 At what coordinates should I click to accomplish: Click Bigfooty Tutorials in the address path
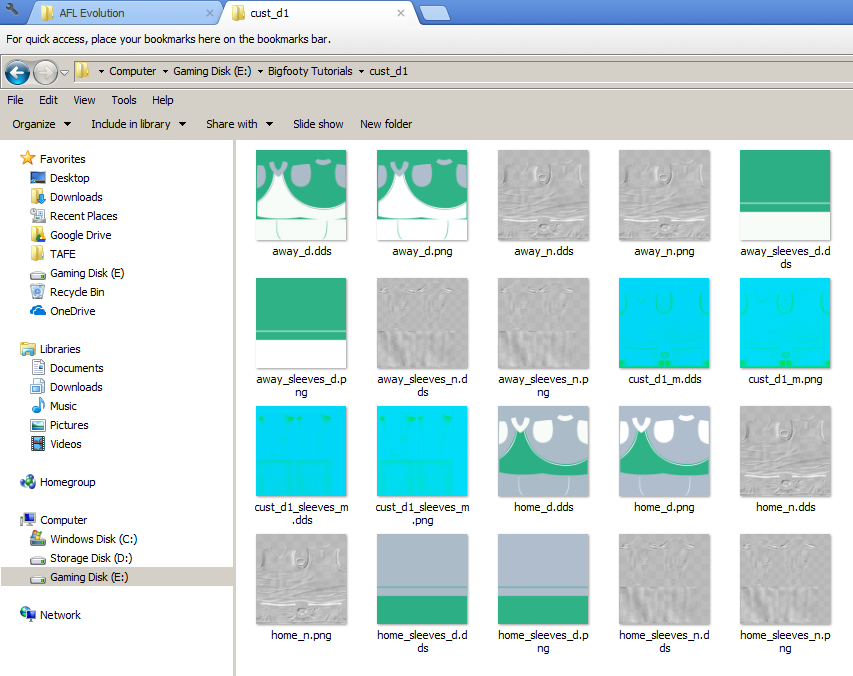point(310,71)
